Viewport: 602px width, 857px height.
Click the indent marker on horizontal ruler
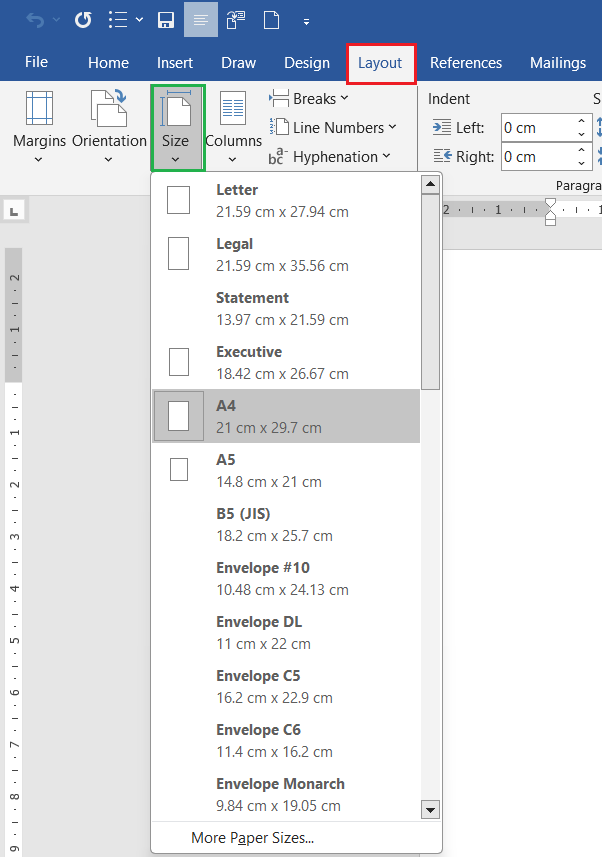point(551,212)
